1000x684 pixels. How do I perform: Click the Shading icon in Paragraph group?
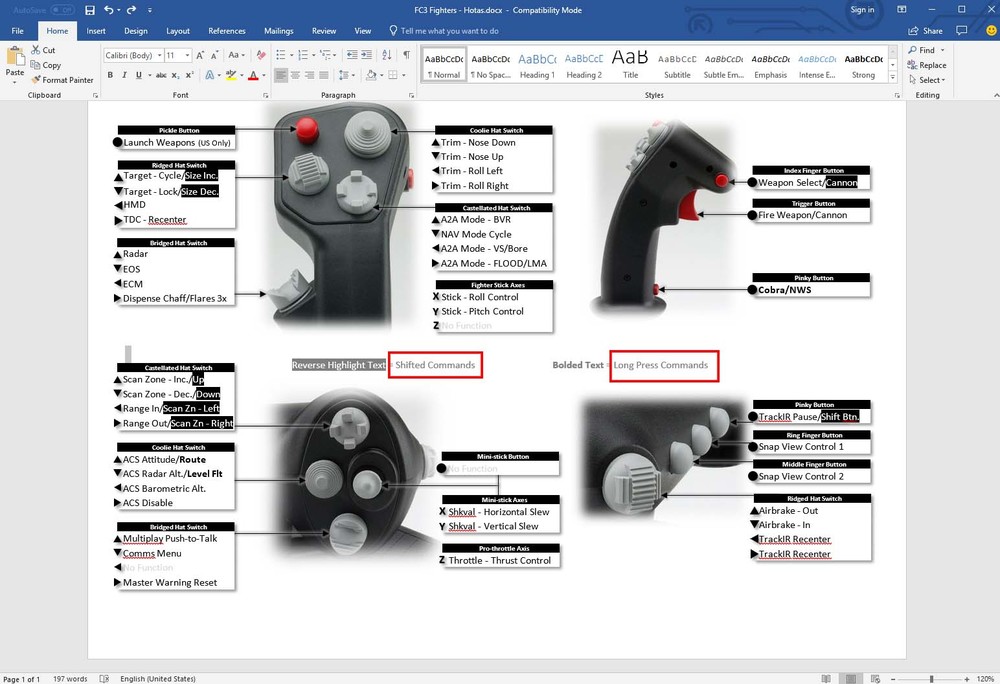371,74
